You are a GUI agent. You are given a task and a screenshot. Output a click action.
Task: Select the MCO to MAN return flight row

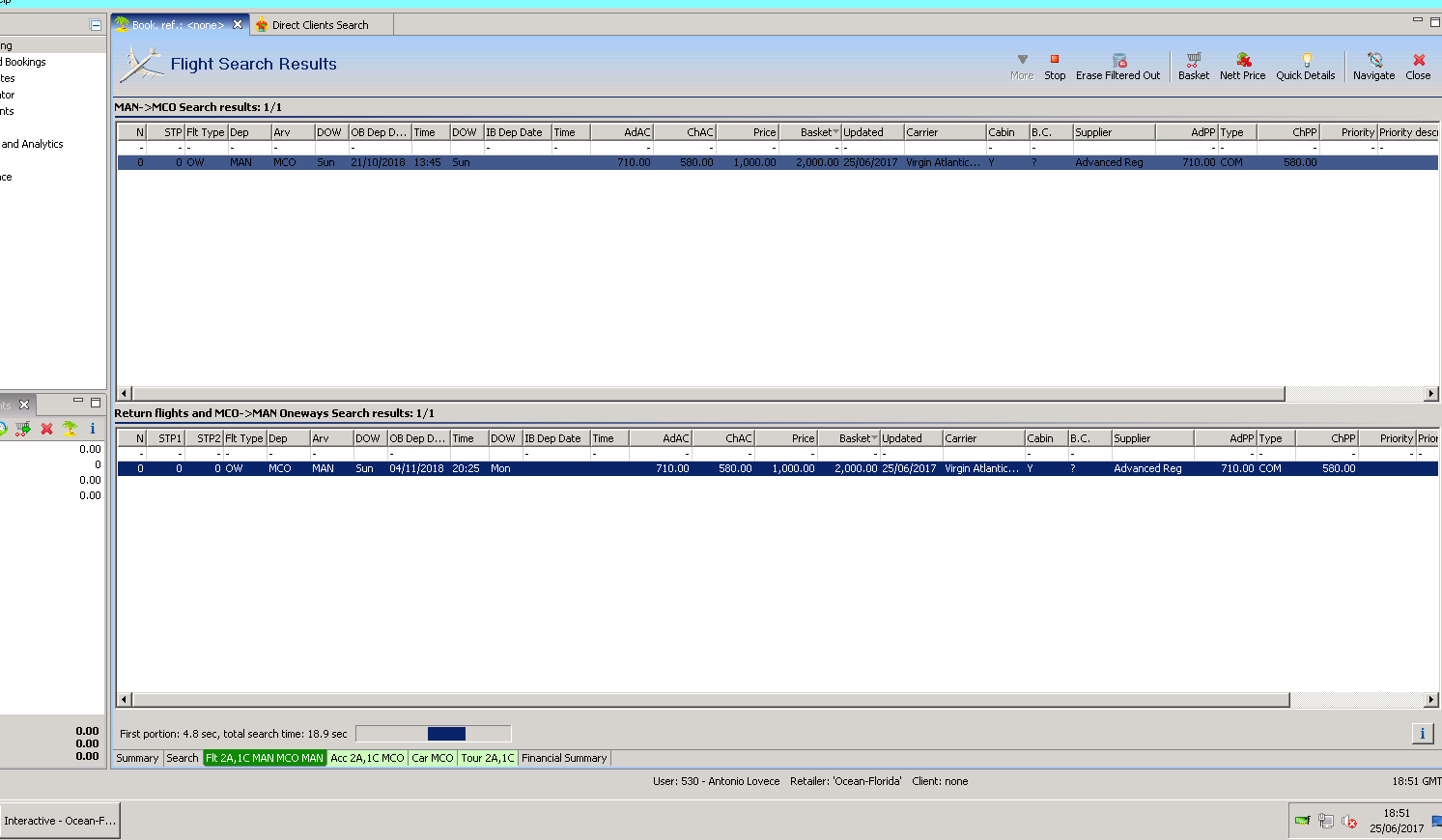pos(778,468)
